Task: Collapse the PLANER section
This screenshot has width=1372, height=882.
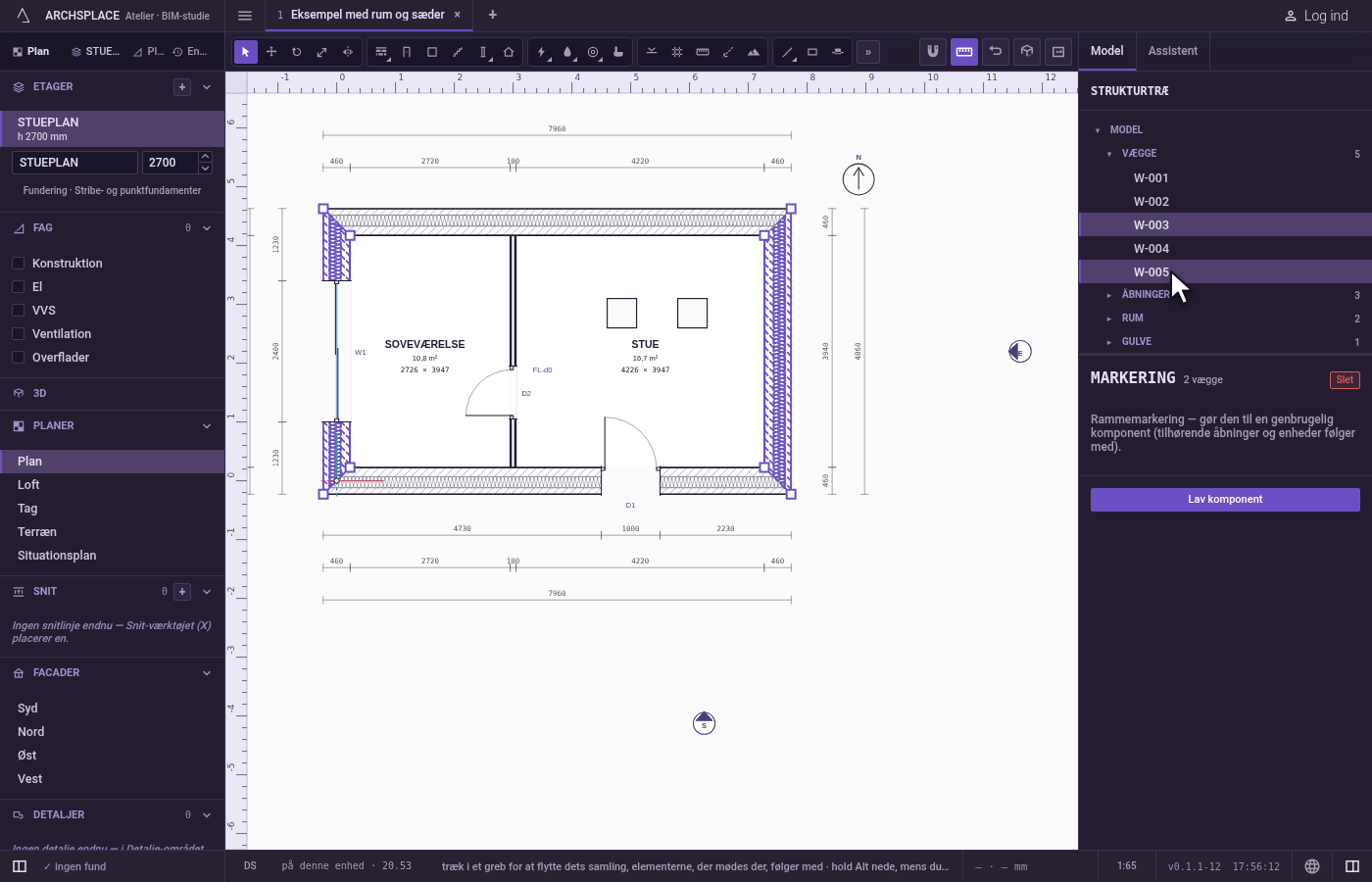Action: [207, 426]
